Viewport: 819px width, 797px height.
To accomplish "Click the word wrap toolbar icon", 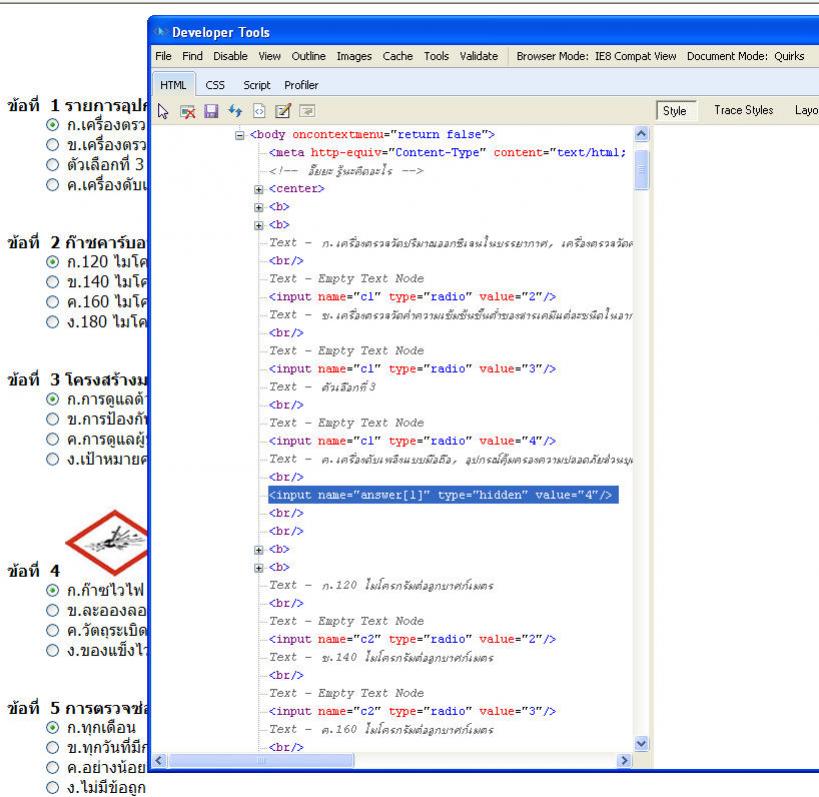I will pos(307,111).
